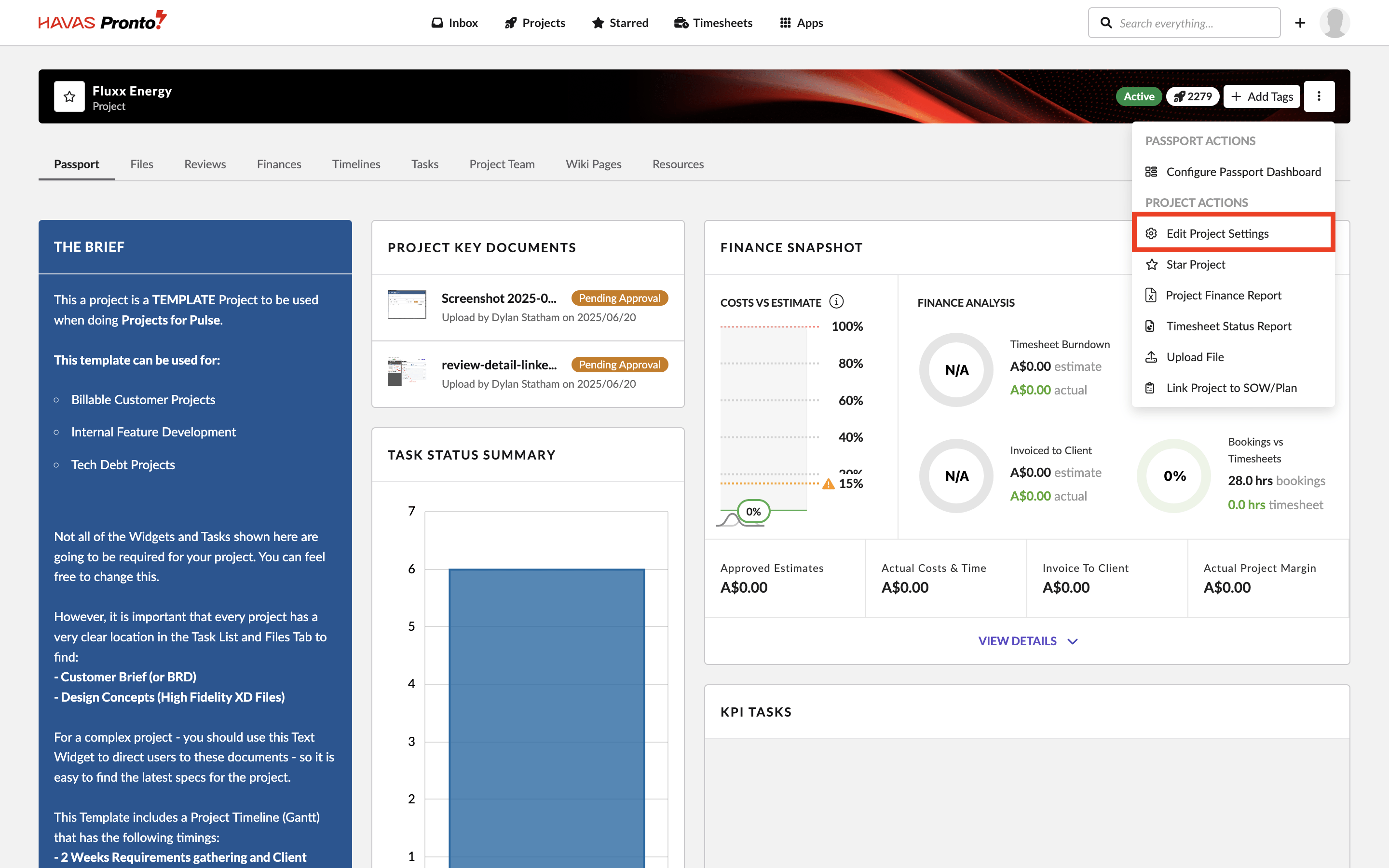Open Timesheets from top navigation

[713, 23]
